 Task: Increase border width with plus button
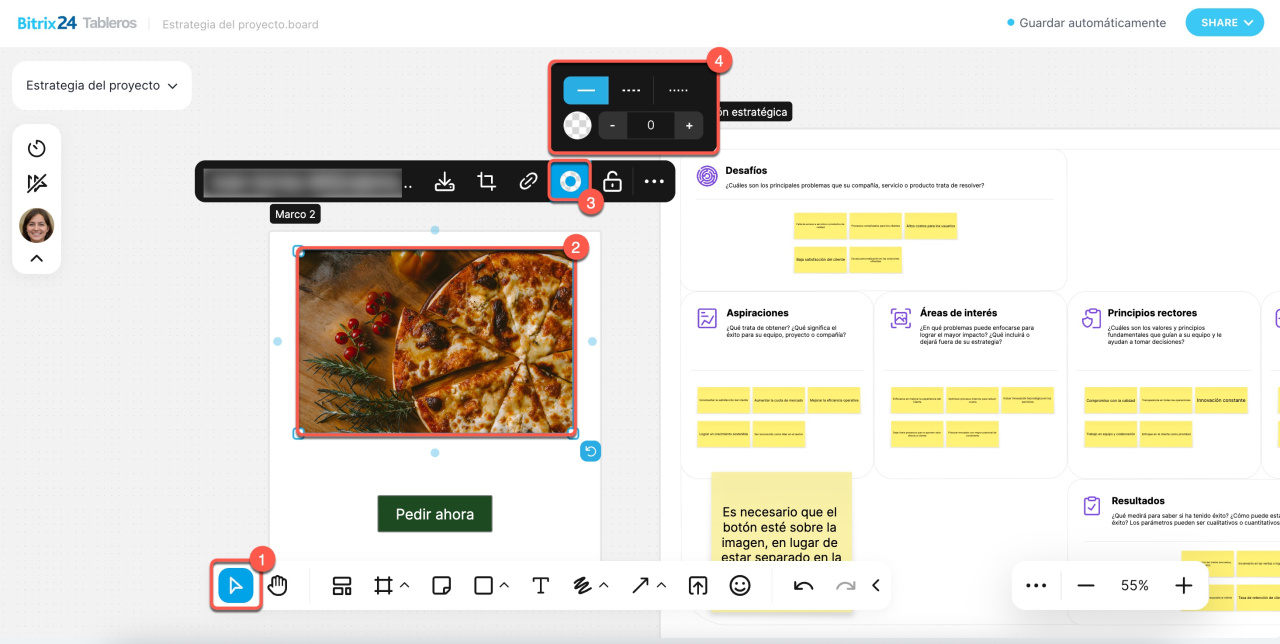point(689,125)
